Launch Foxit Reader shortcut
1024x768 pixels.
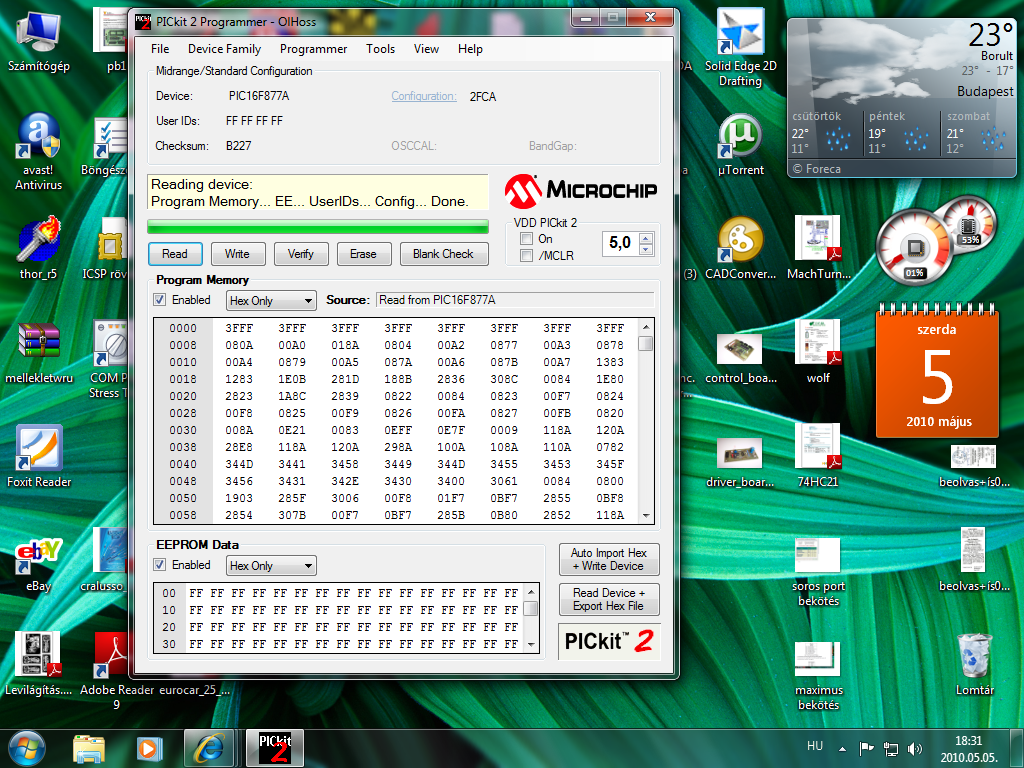39,456
